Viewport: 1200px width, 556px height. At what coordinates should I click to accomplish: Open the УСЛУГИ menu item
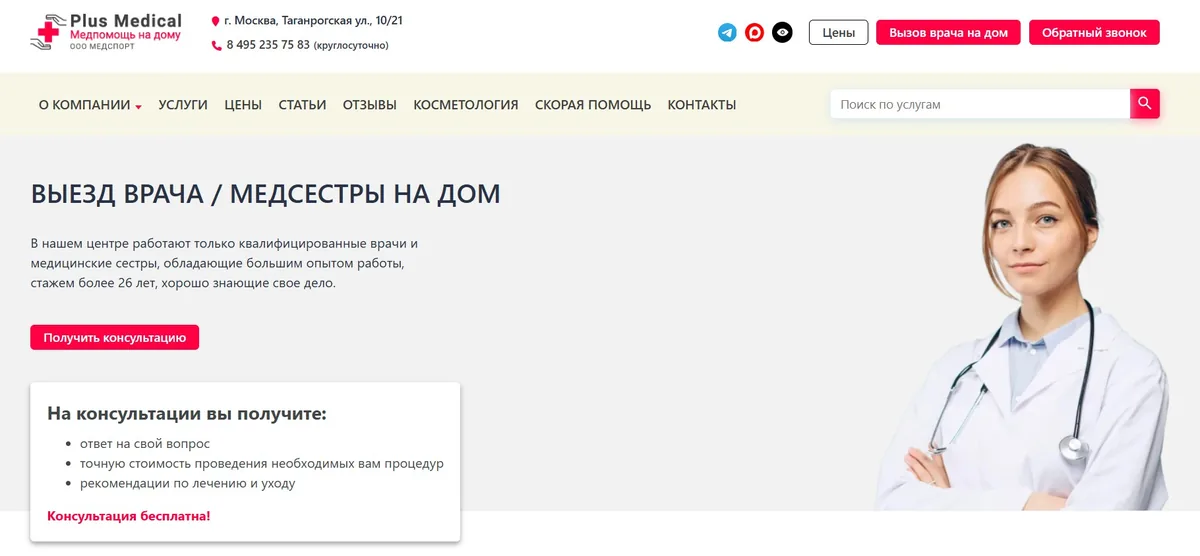pyautogui.click(x=183, y=105)
